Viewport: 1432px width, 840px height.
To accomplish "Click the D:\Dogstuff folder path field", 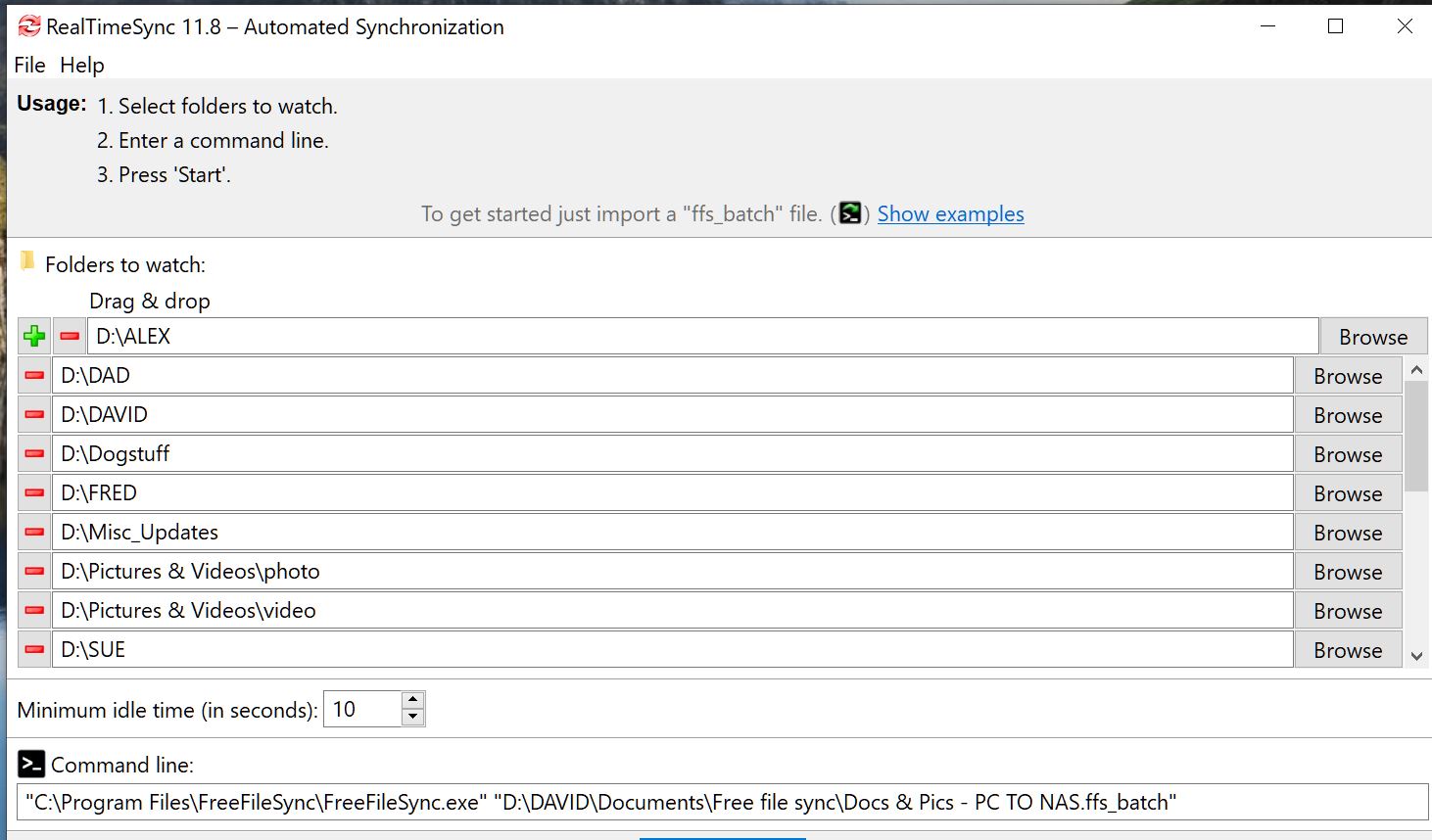I will 672,454.
